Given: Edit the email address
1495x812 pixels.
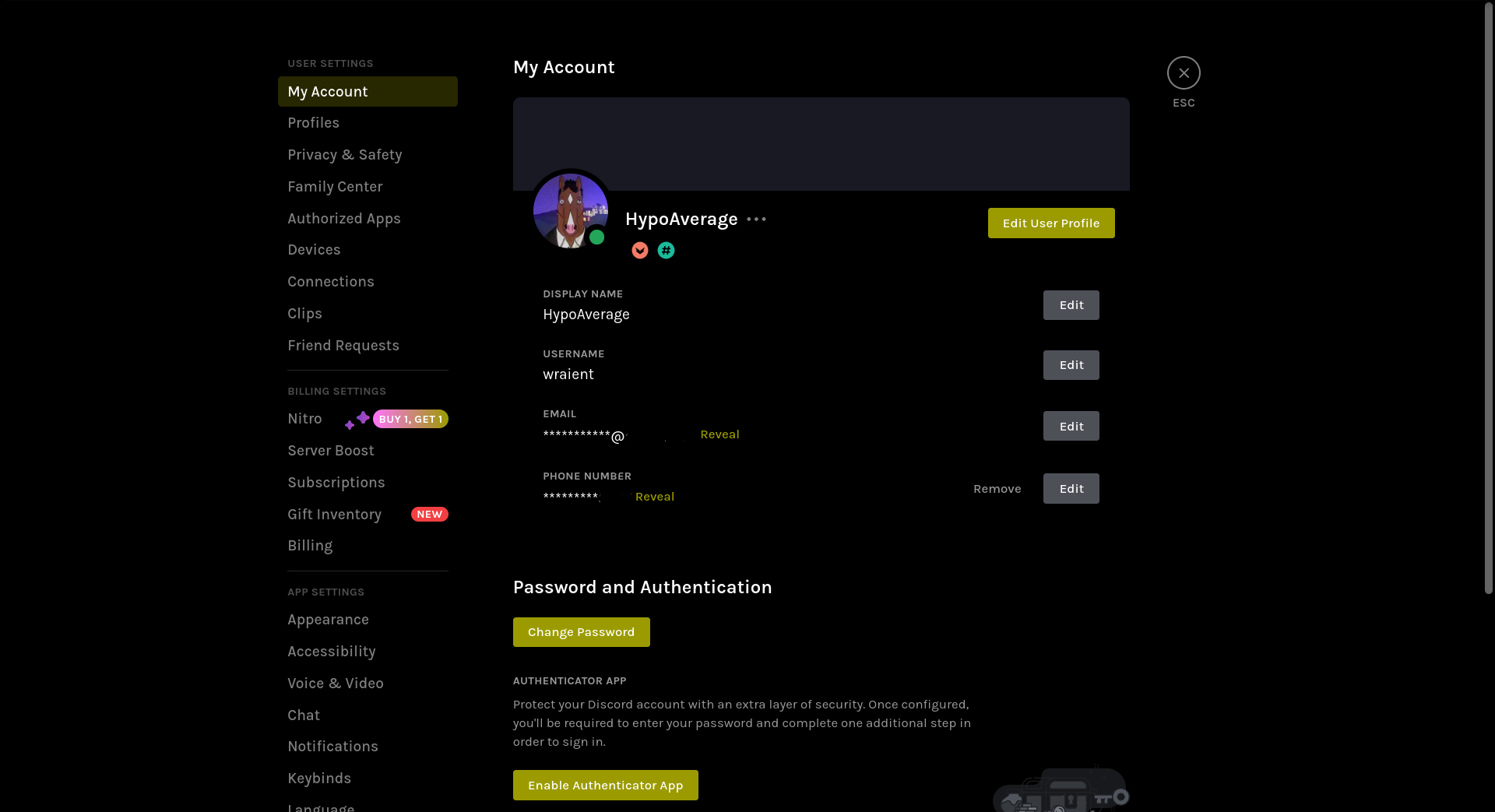Looking at the screenshot, I should tap(1071, 426).
